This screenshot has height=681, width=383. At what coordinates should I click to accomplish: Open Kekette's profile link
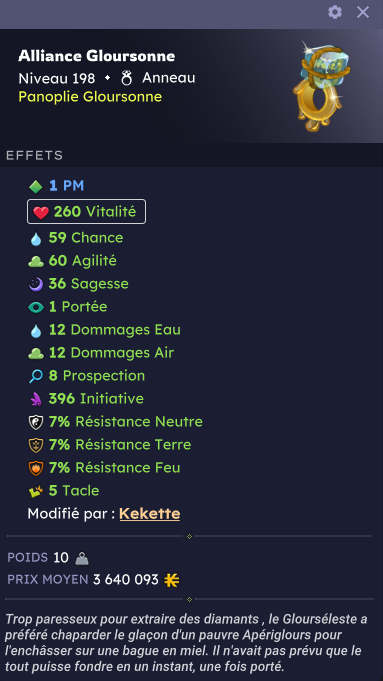pos(150,513)
